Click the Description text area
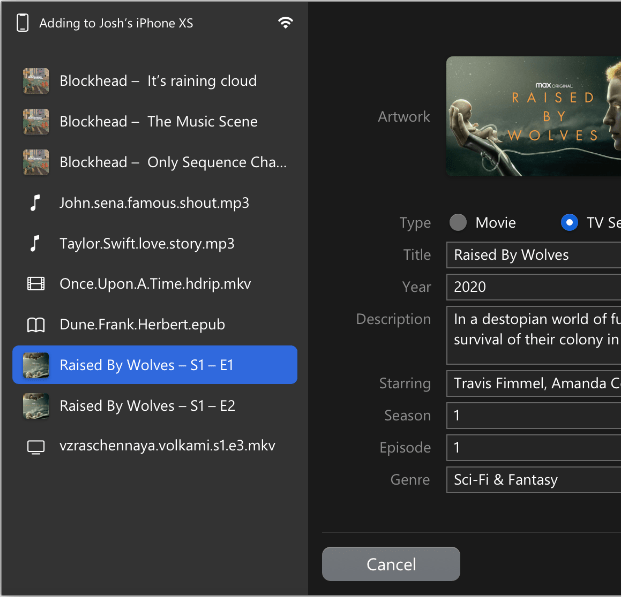This screenshot has width=622, height=597. [534, 335]
